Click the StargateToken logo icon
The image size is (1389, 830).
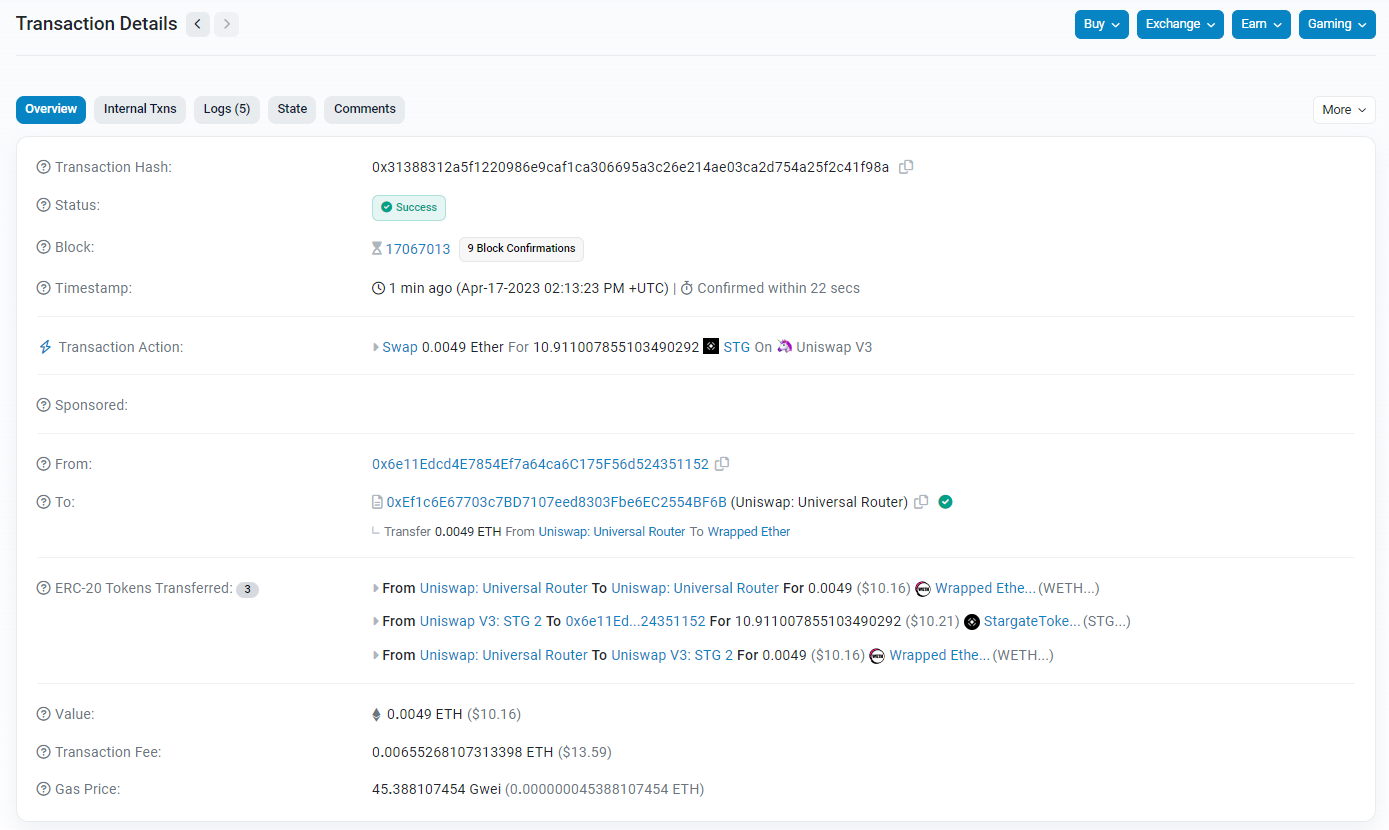[971, 622]
